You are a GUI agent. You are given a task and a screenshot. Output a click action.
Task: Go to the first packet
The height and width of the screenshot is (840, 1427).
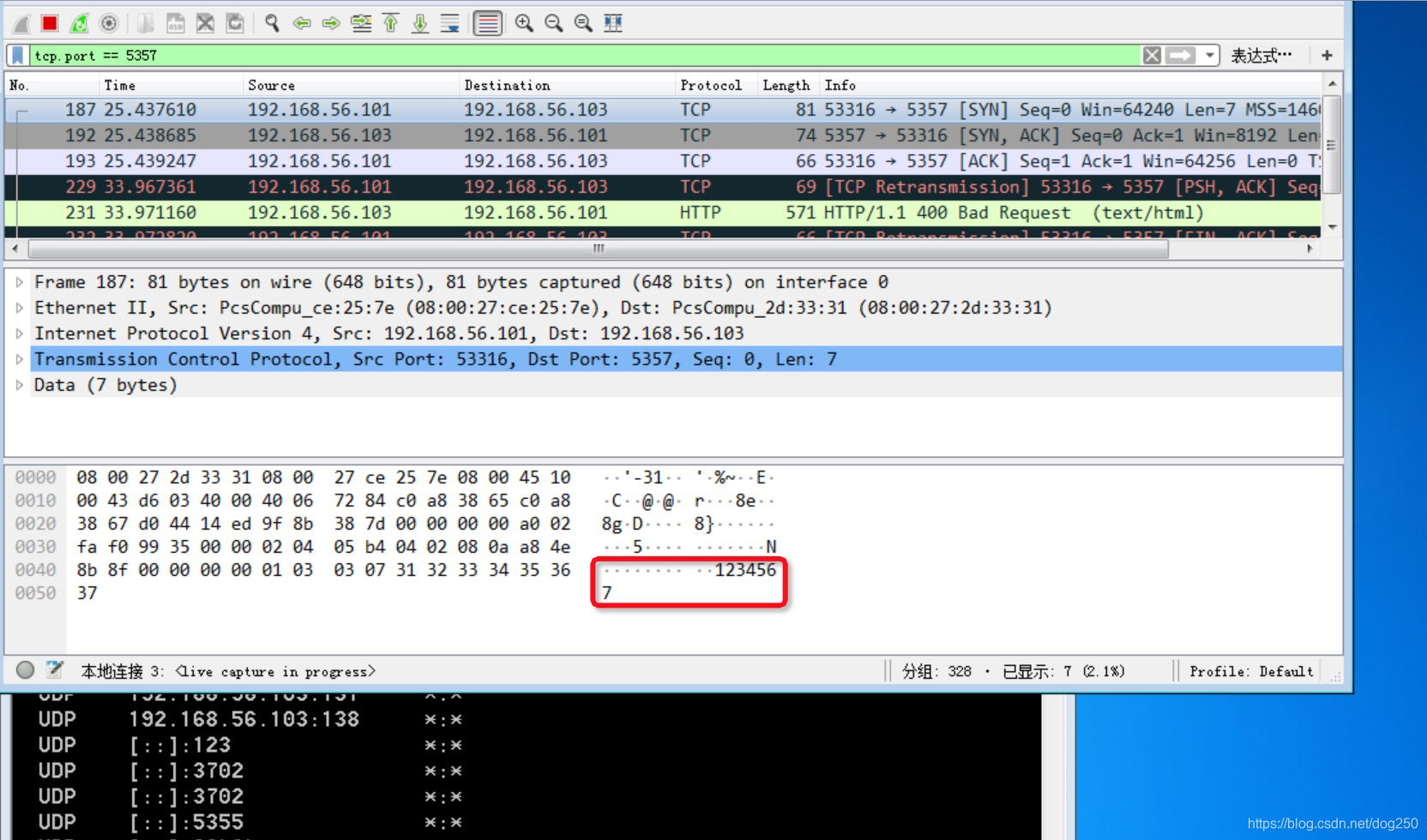click(x=390, y=23)
